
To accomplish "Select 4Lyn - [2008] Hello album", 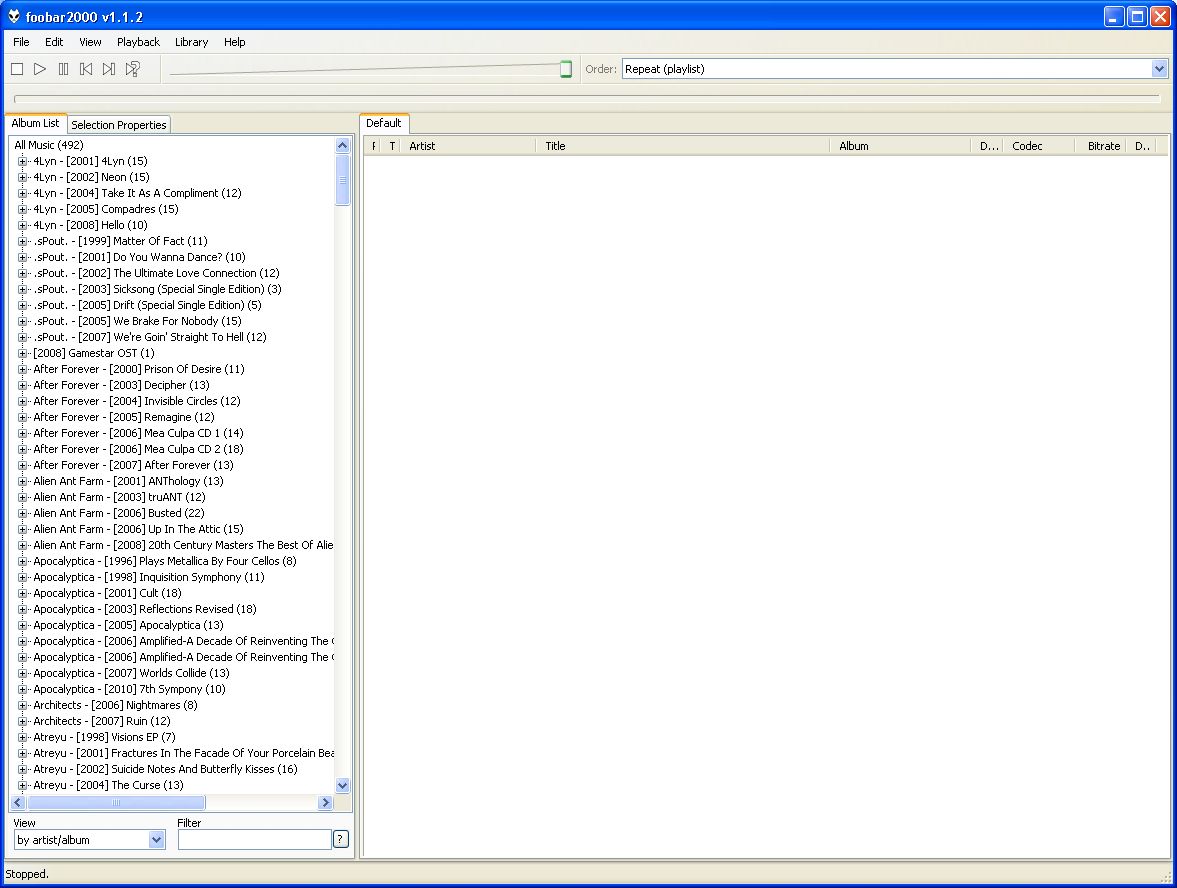I will click(90, 225).
